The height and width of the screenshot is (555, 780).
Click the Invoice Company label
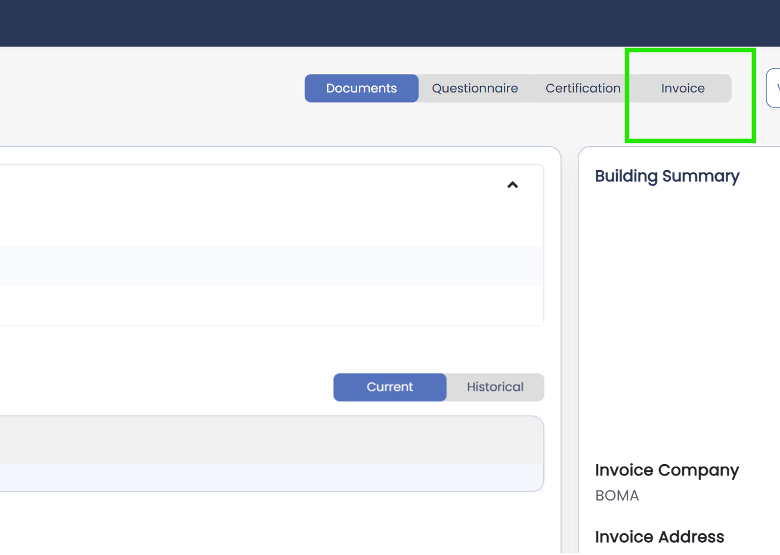click(x=667, y=470)
